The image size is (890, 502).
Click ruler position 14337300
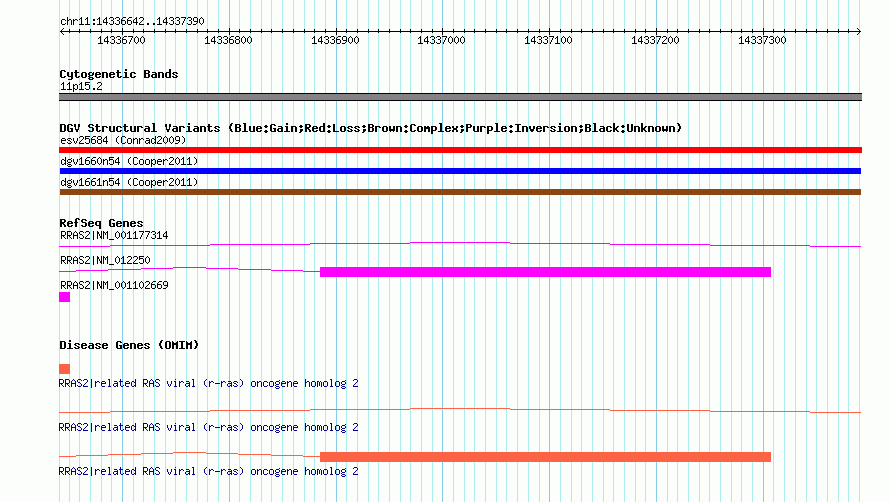[x=762, y=40]
